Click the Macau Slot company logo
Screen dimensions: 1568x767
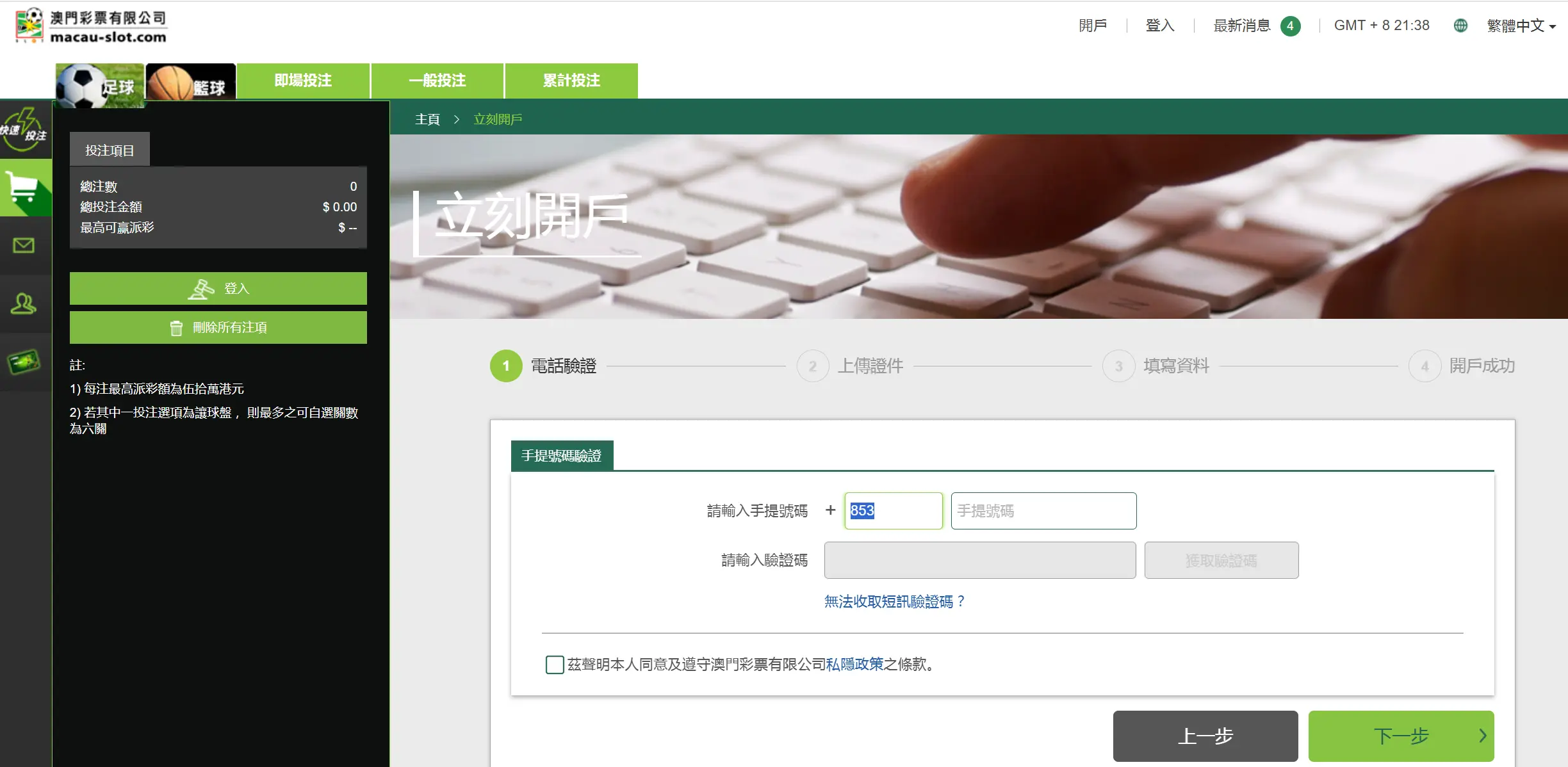coord(91,26)
